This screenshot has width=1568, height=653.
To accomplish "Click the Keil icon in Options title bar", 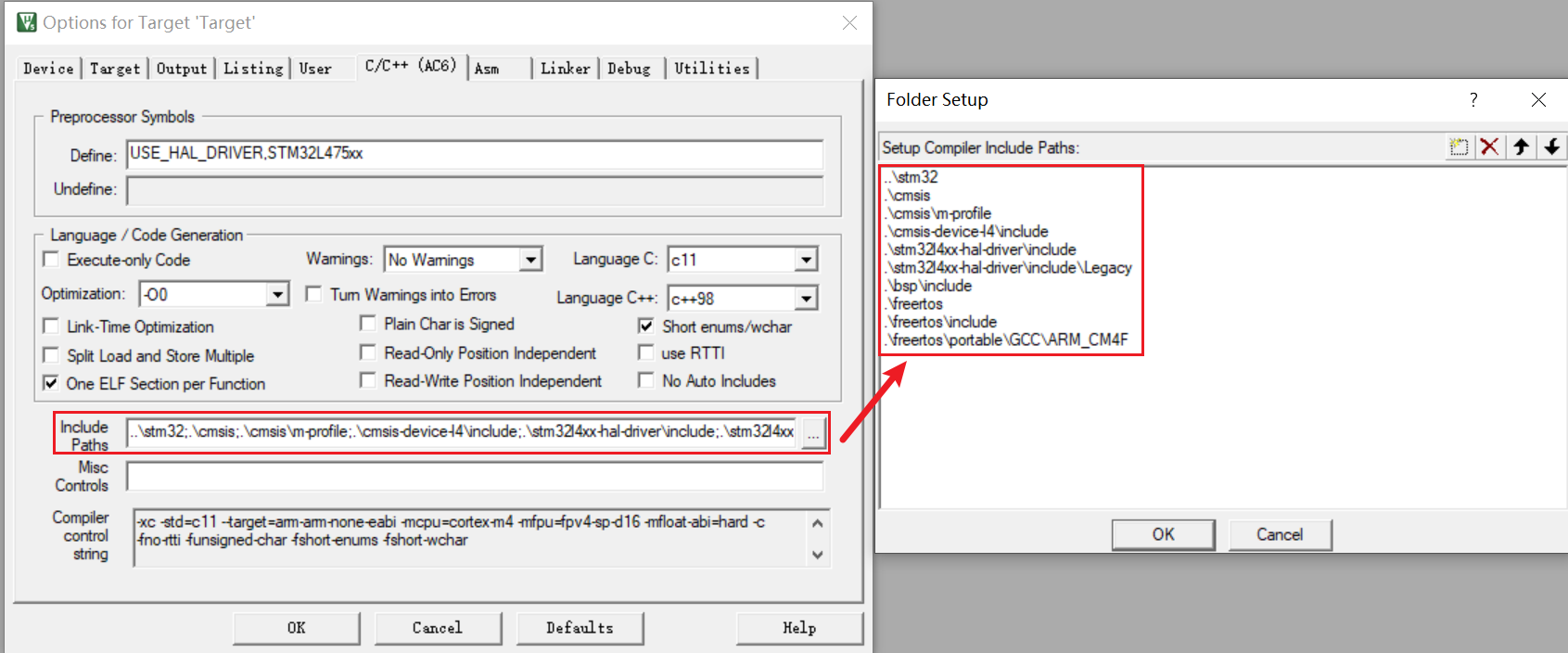I will pyautogui.click(x=27, y=22).
